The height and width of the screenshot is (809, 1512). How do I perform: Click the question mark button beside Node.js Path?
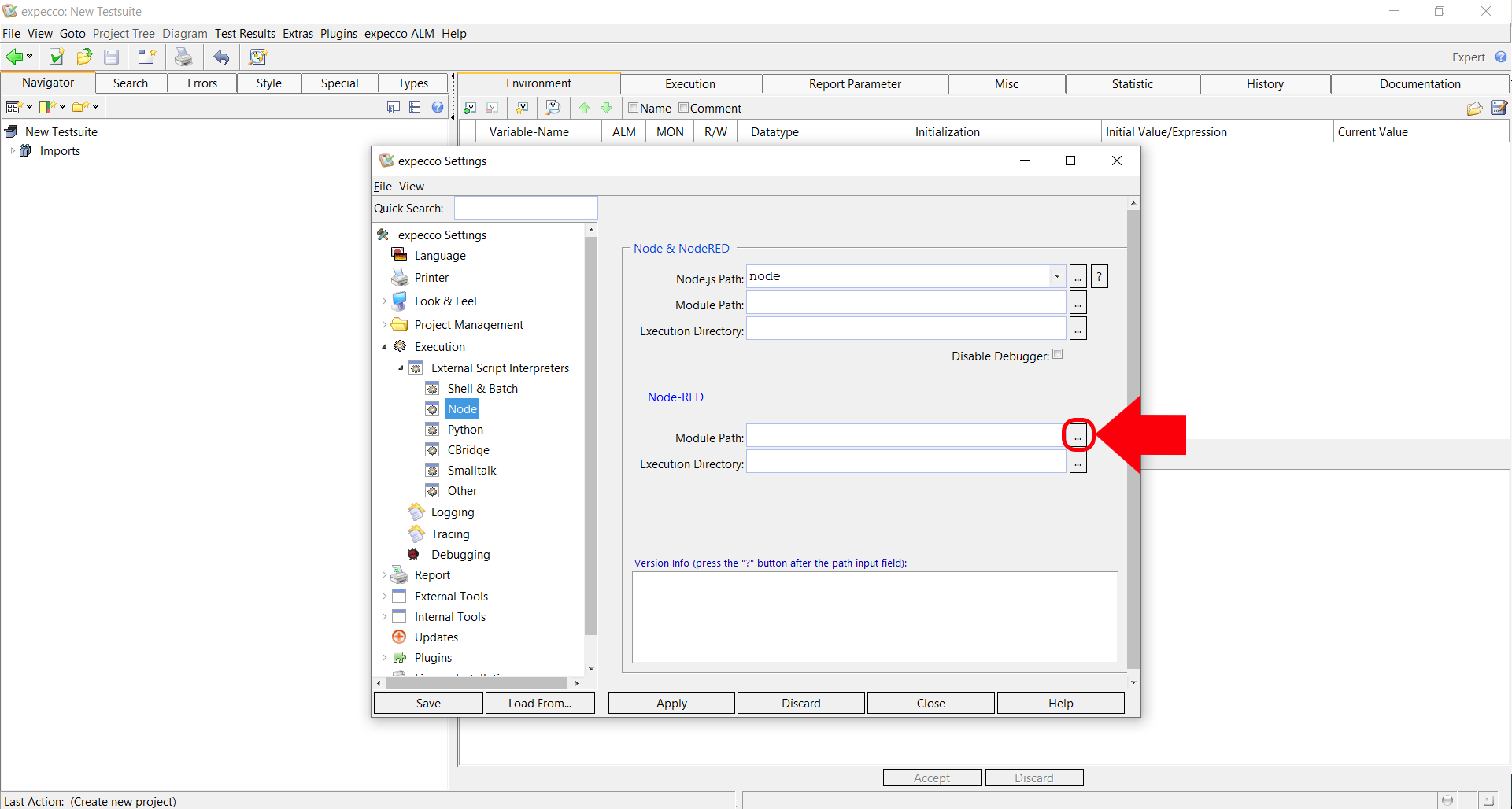point(1100,277)
